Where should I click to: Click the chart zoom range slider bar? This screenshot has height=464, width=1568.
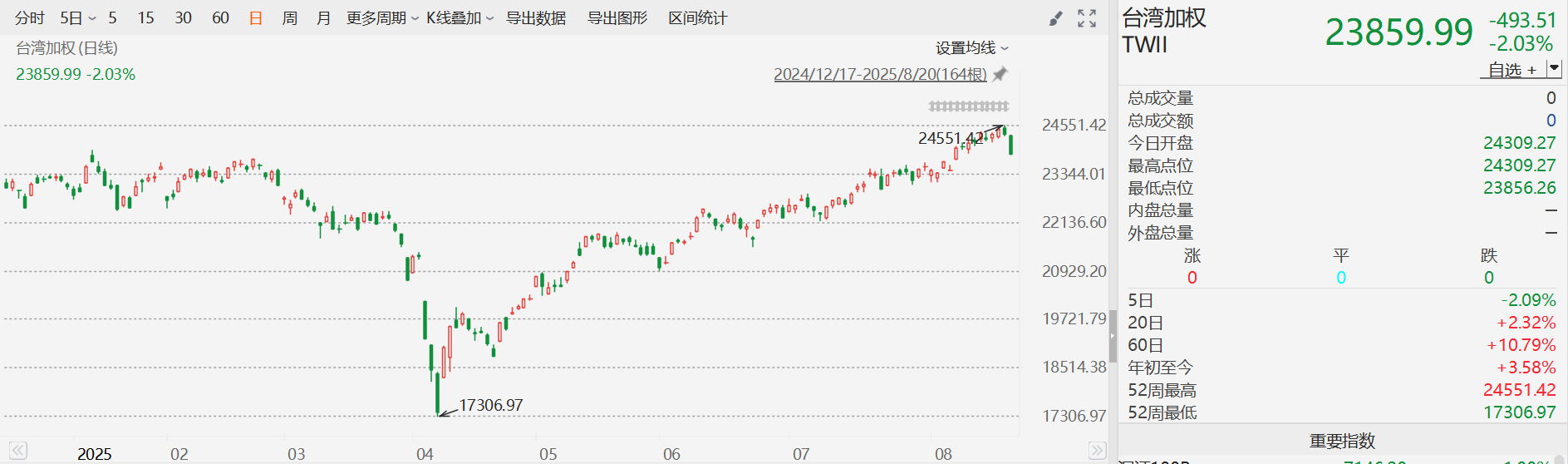pos(969,106)
